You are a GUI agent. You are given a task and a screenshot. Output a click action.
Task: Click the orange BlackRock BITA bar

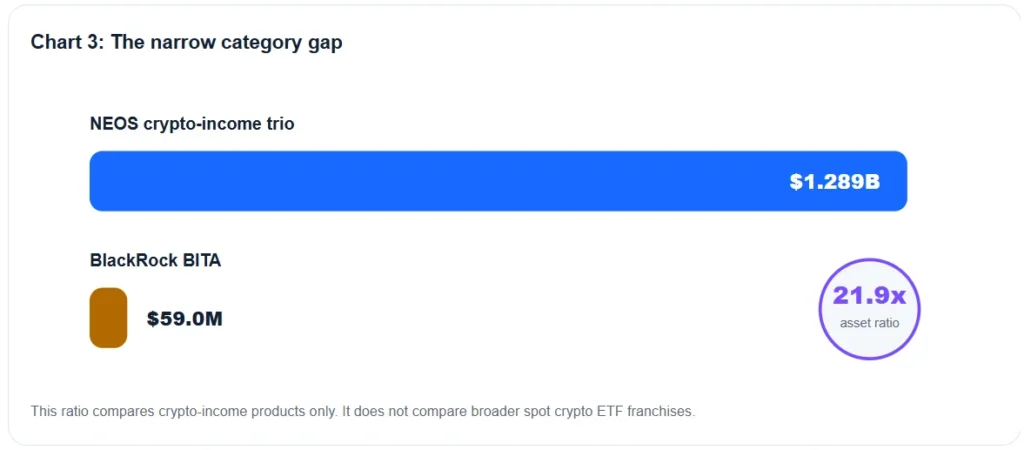(108, 317)
